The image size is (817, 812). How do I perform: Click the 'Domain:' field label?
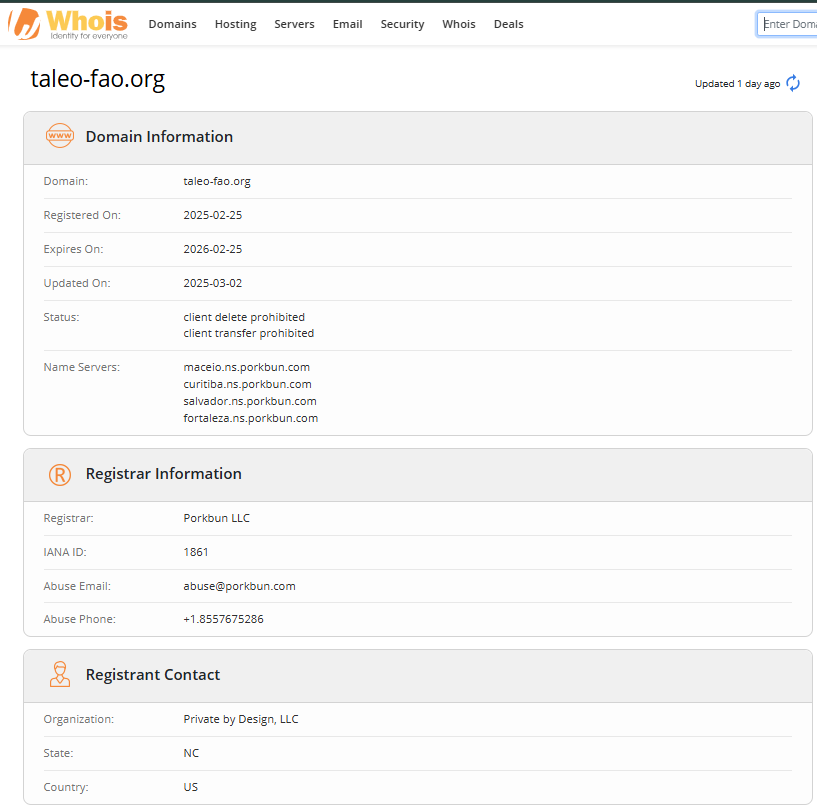(66, 181)
